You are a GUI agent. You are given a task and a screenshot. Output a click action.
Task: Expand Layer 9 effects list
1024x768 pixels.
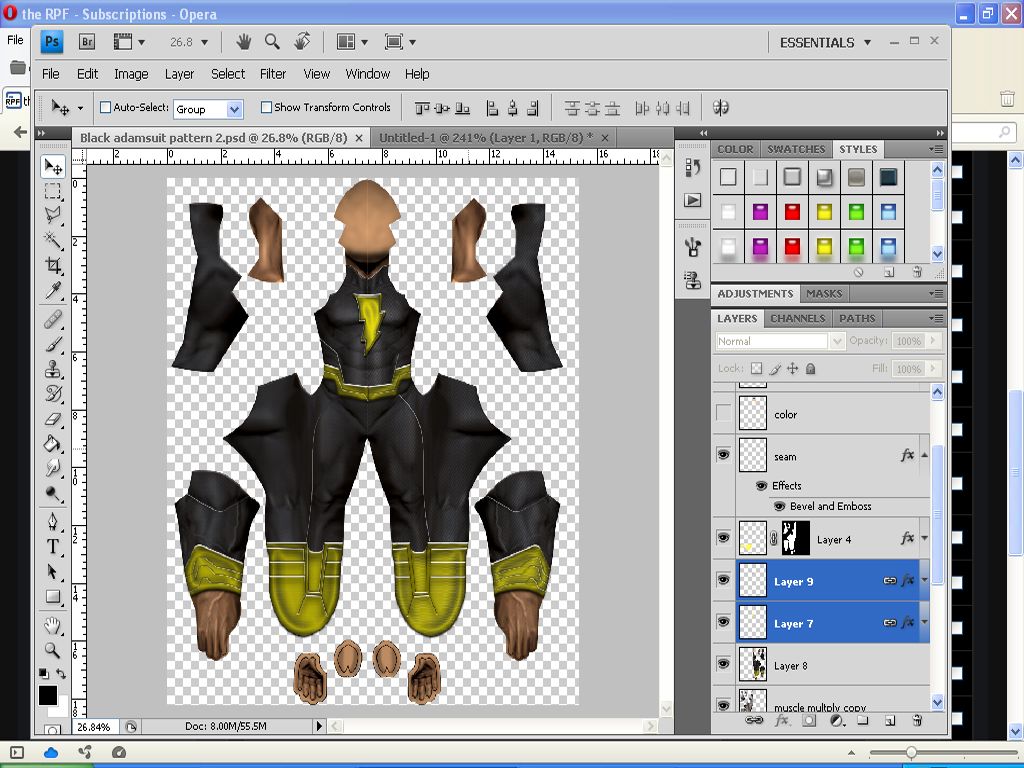925,580
